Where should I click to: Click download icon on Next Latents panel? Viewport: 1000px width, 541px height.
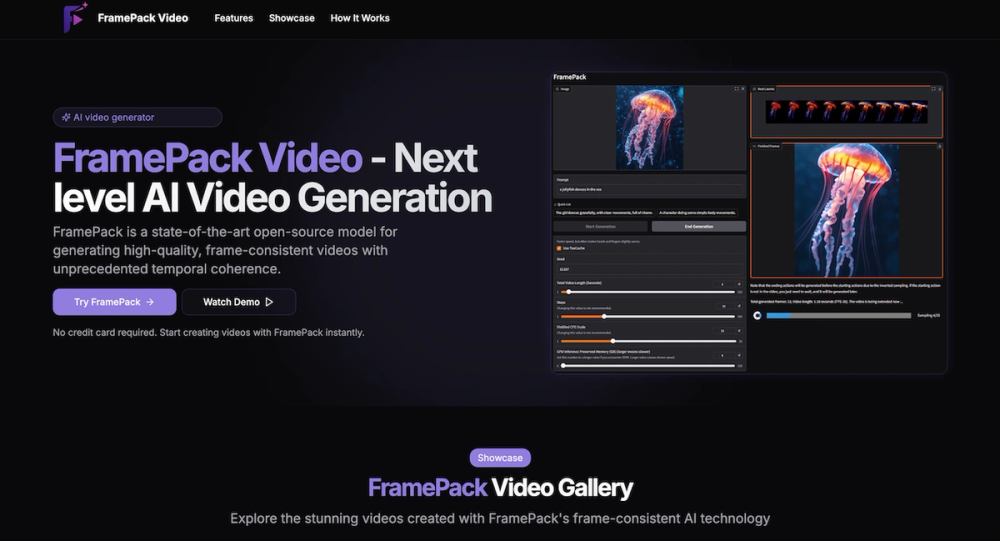coord(939,89)
